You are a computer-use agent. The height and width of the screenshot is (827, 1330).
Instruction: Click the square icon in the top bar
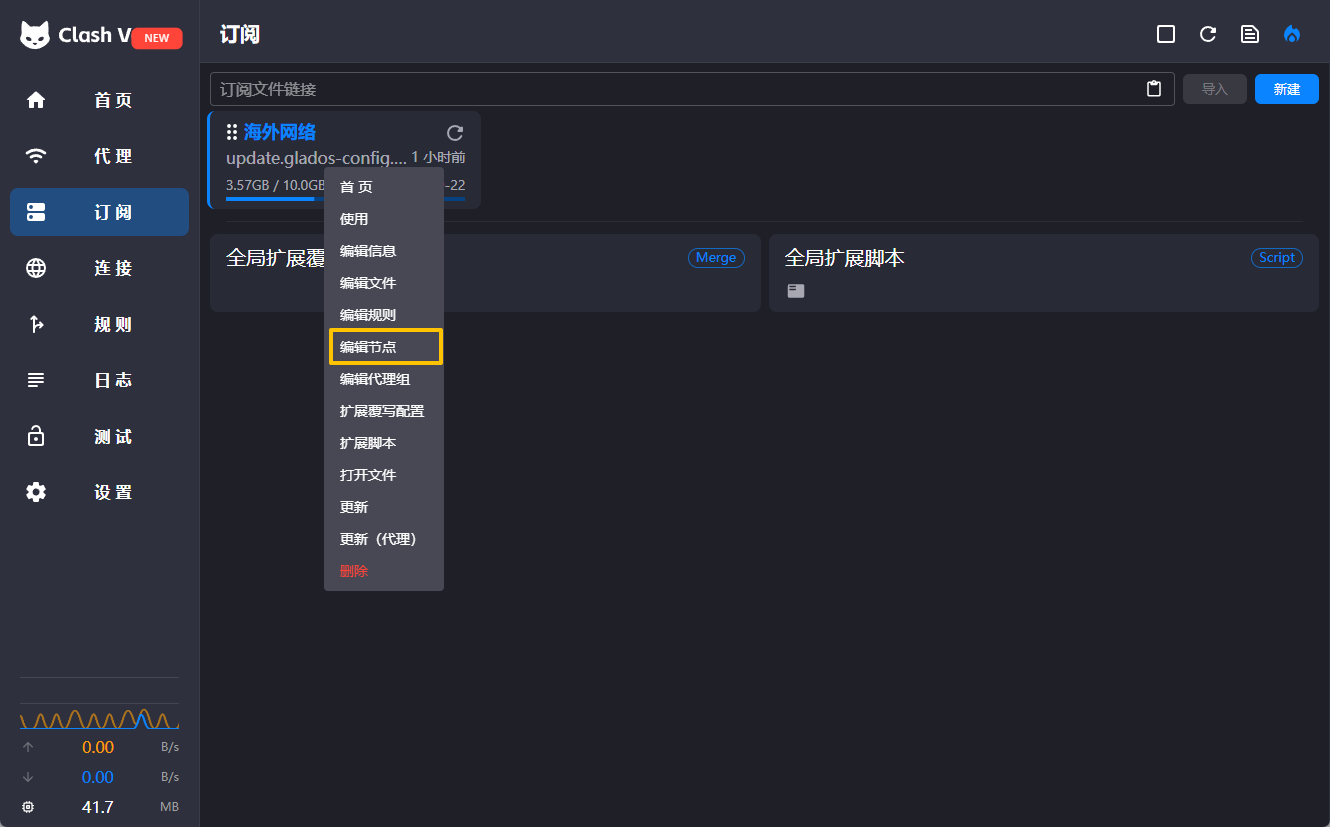click(1166, 34)
